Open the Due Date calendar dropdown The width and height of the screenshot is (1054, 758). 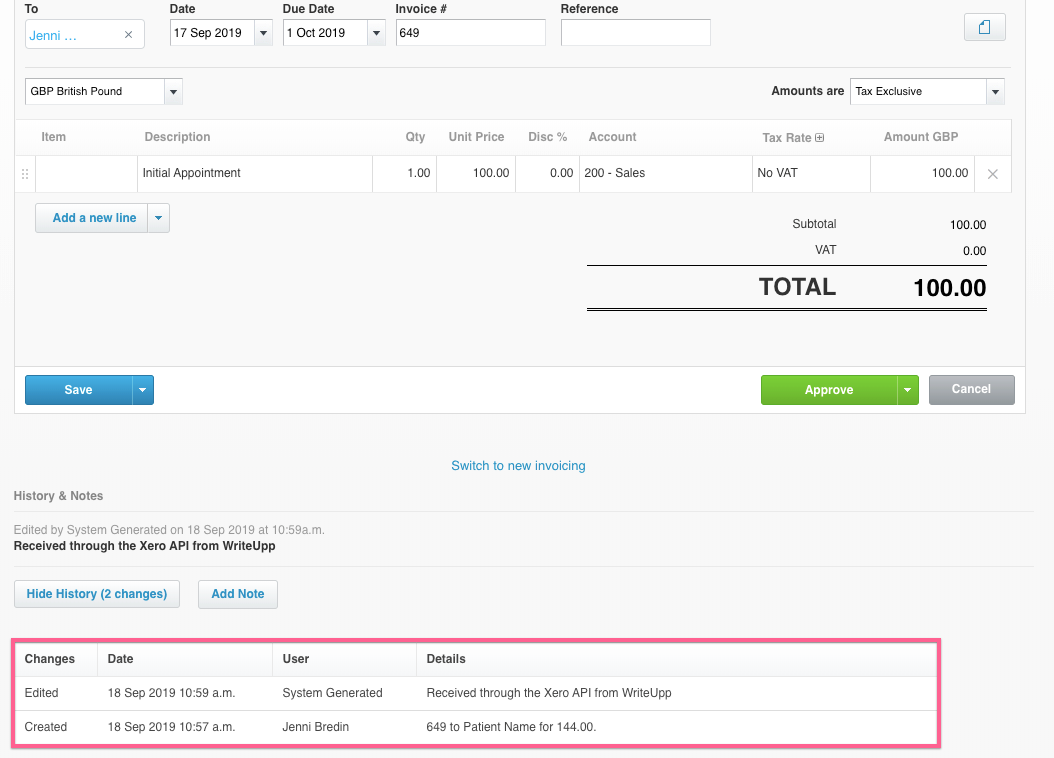[x=376, y=33]
